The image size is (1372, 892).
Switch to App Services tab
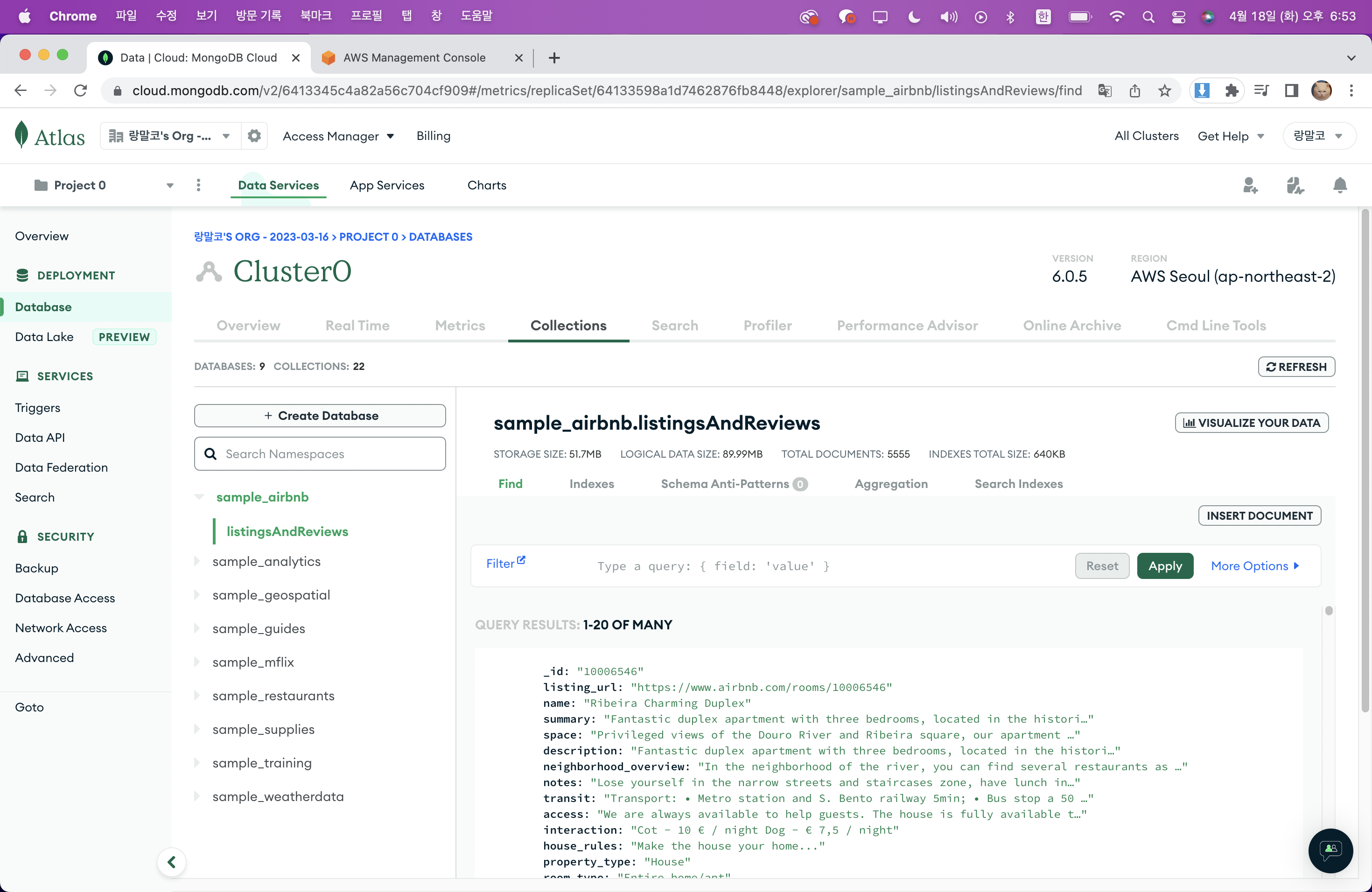(x=387, y=185)
